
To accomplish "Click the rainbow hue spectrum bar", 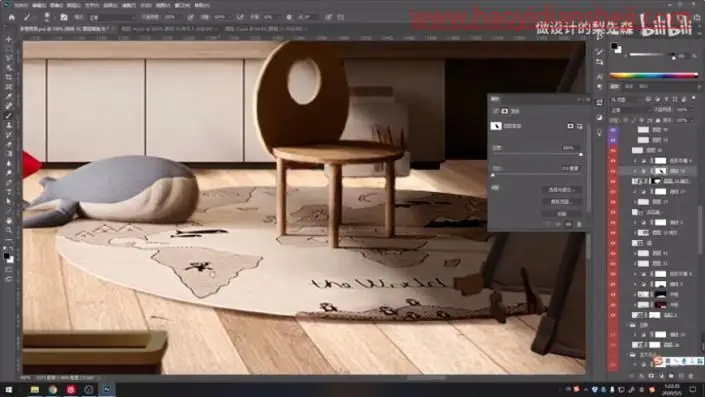I will click(x=654, y=76).
